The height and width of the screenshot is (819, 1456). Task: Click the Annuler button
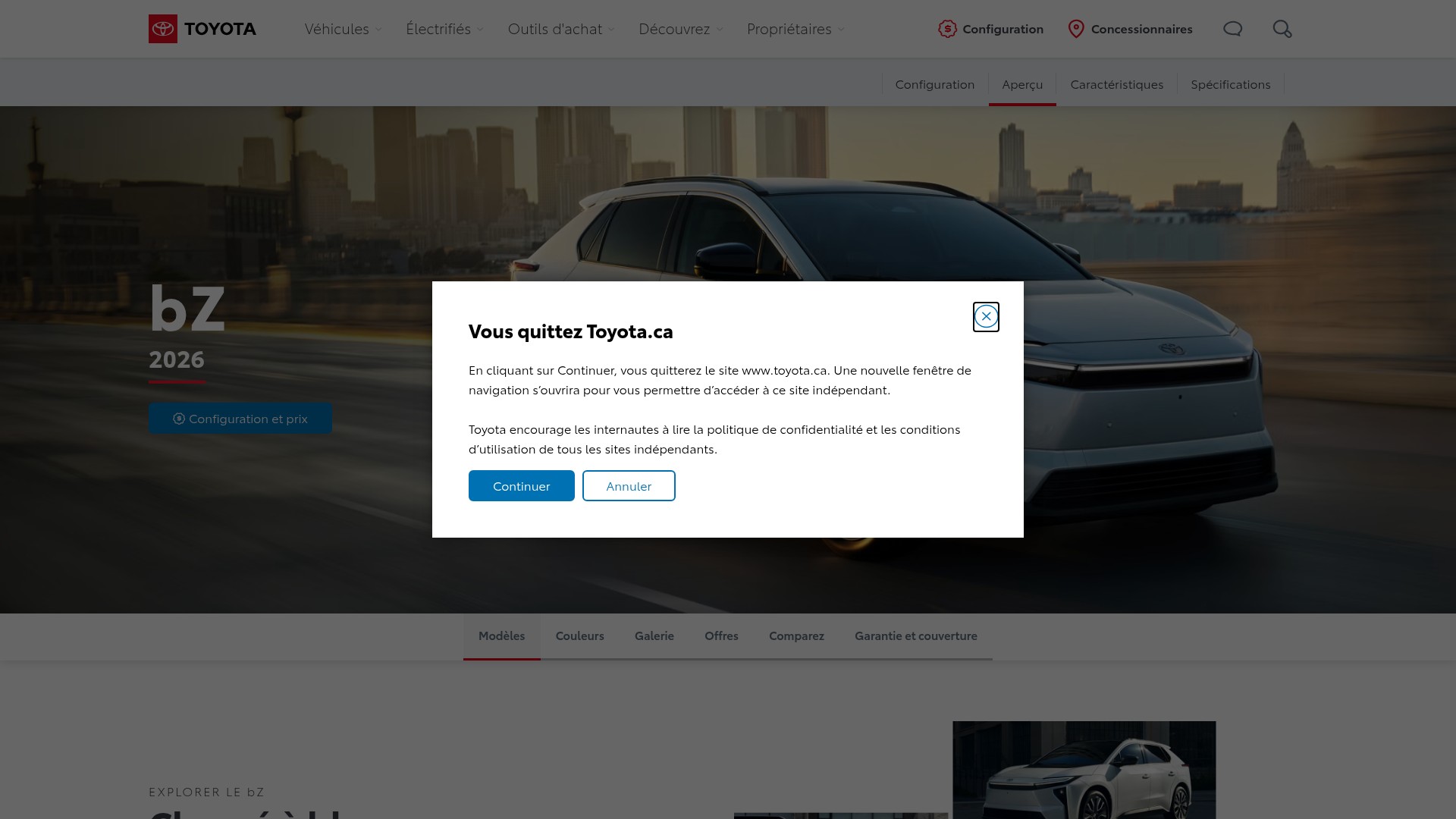pos(629,486)
